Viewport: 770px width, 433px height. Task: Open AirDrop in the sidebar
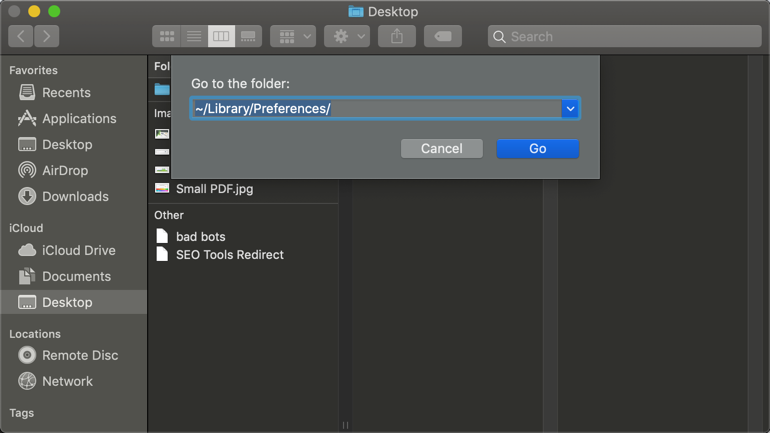point(65,170)
